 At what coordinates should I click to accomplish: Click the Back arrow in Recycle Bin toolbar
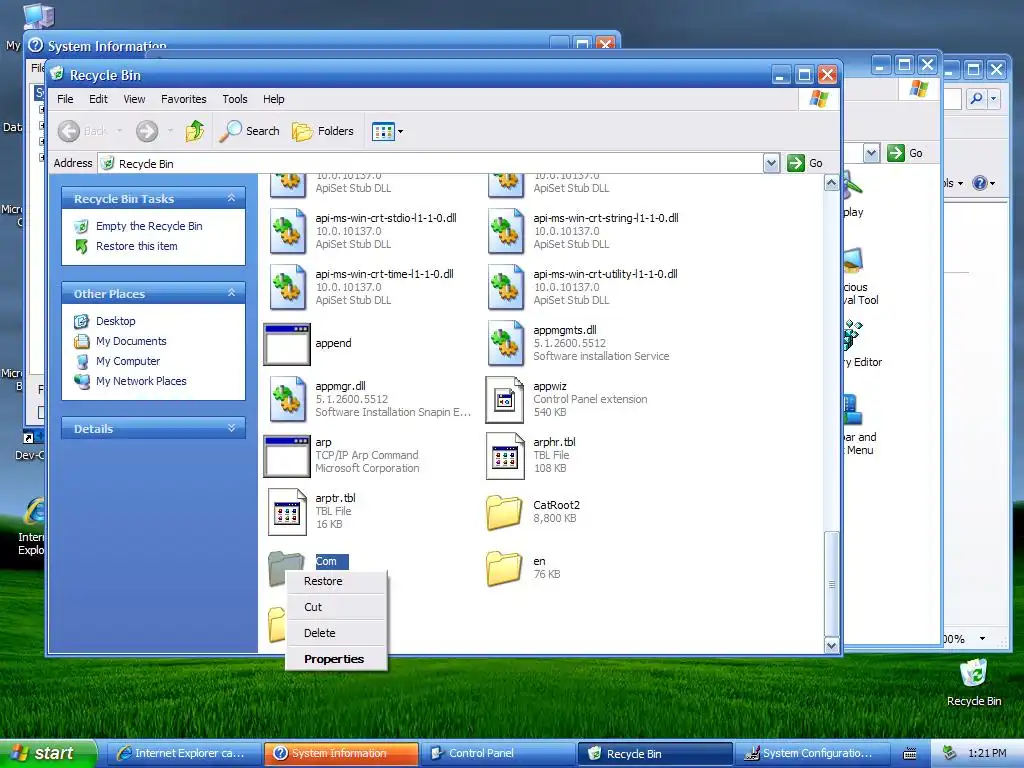tap(69, 131)
